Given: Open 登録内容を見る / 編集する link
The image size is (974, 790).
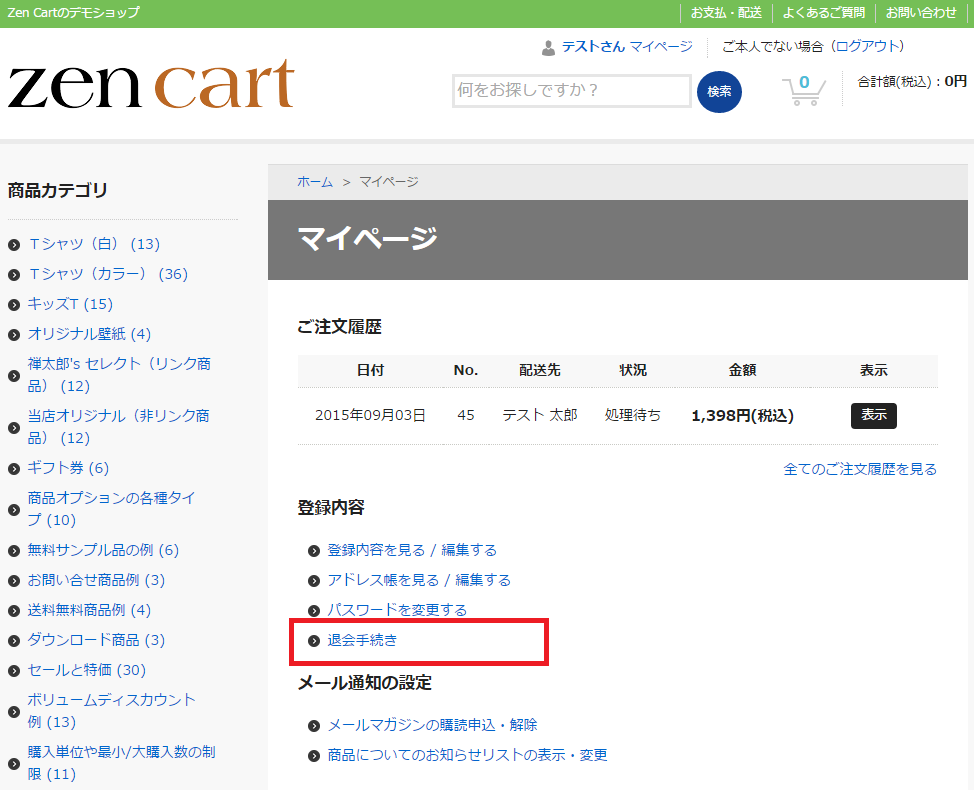Looking at the screenshot, I should coord(412,550).
